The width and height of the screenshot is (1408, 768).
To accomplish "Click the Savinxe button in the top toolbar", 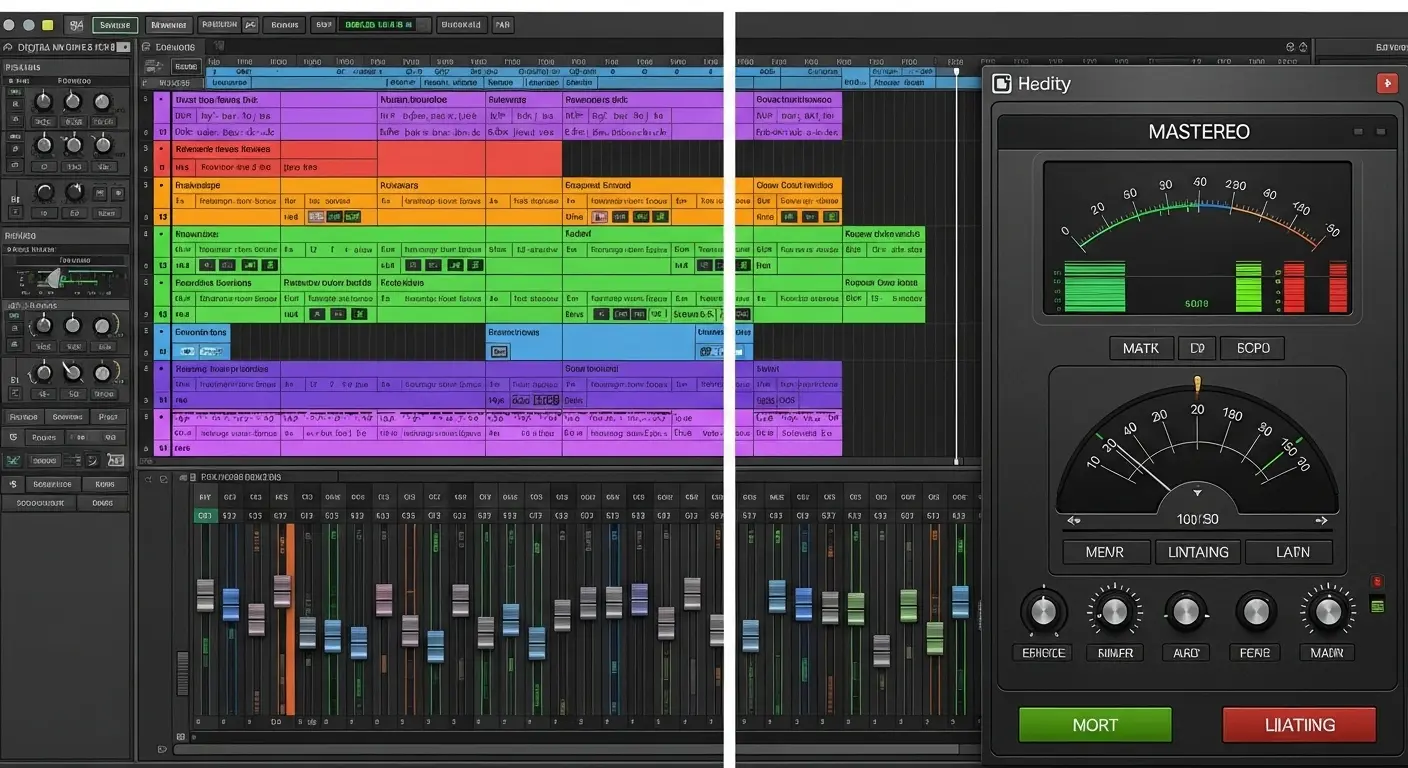I will (x=115, y=25).
